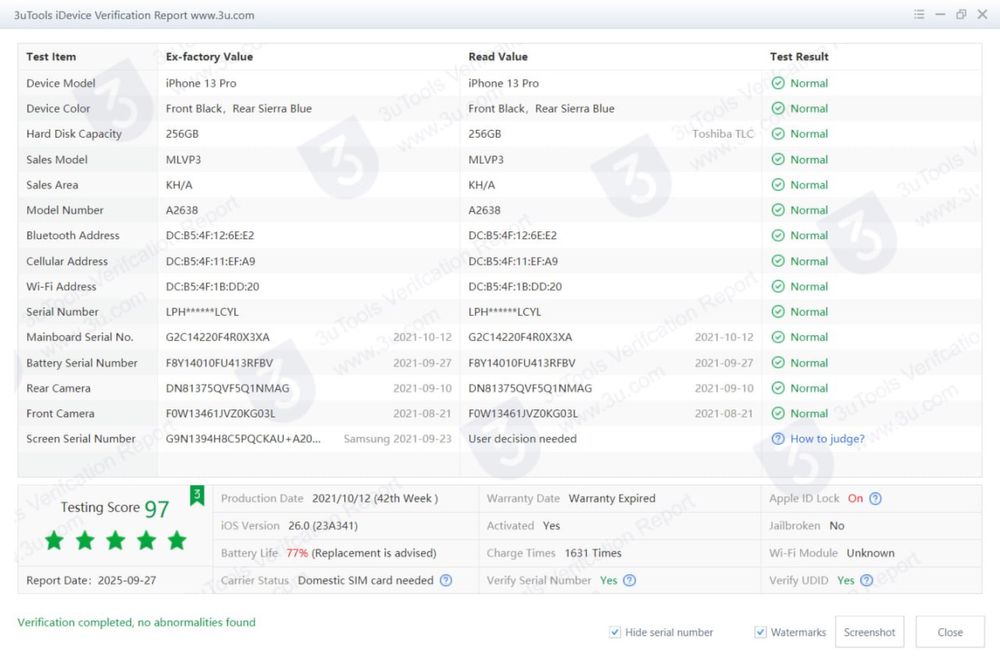Open the title bar list menu icon
Screen dimensions: 1000x663
tap(919, 14)
